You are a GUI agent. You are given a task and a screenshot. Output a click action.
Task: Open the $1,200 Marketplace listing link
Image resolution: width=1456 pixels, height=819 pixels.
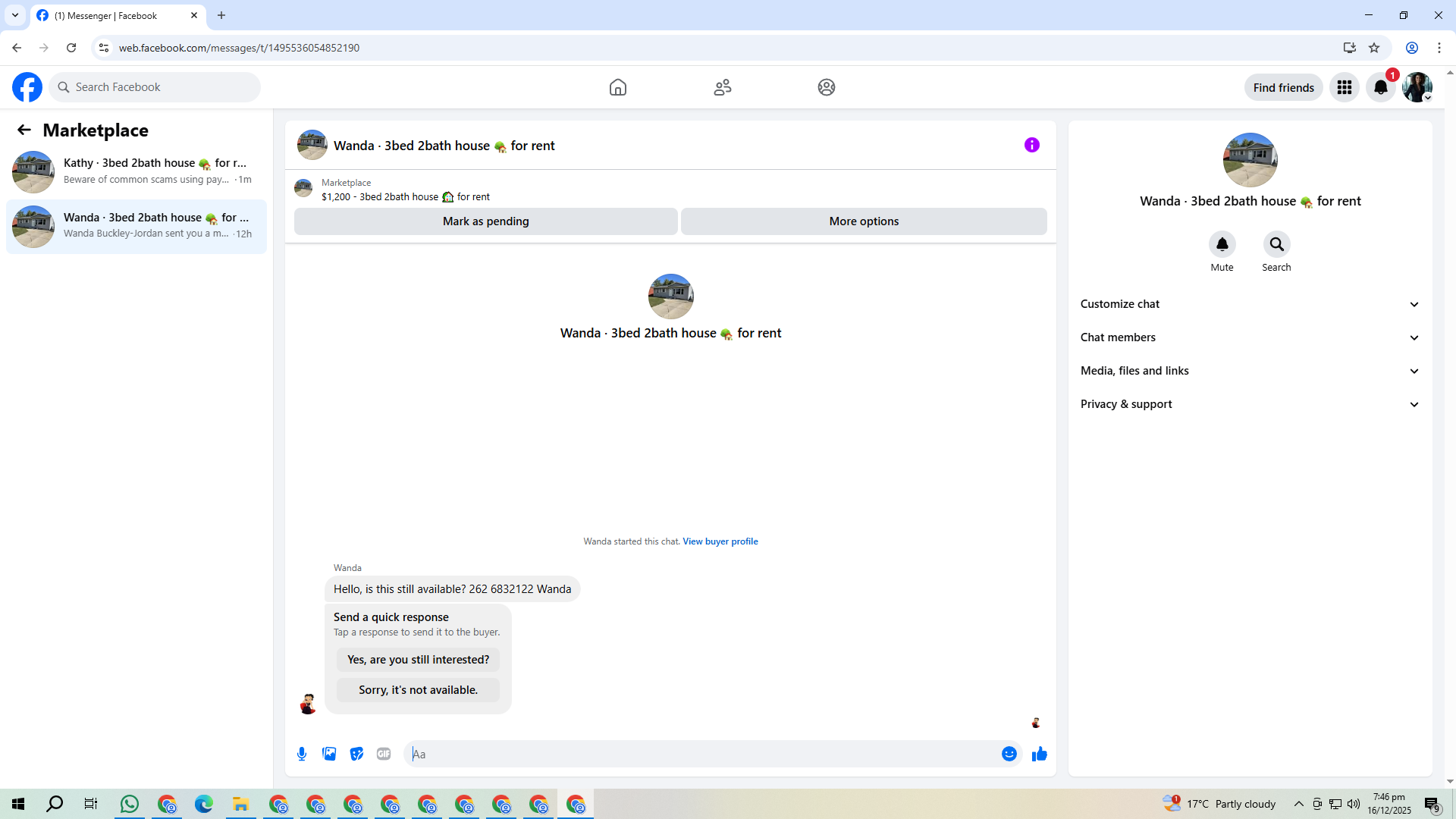coord(406,196)
